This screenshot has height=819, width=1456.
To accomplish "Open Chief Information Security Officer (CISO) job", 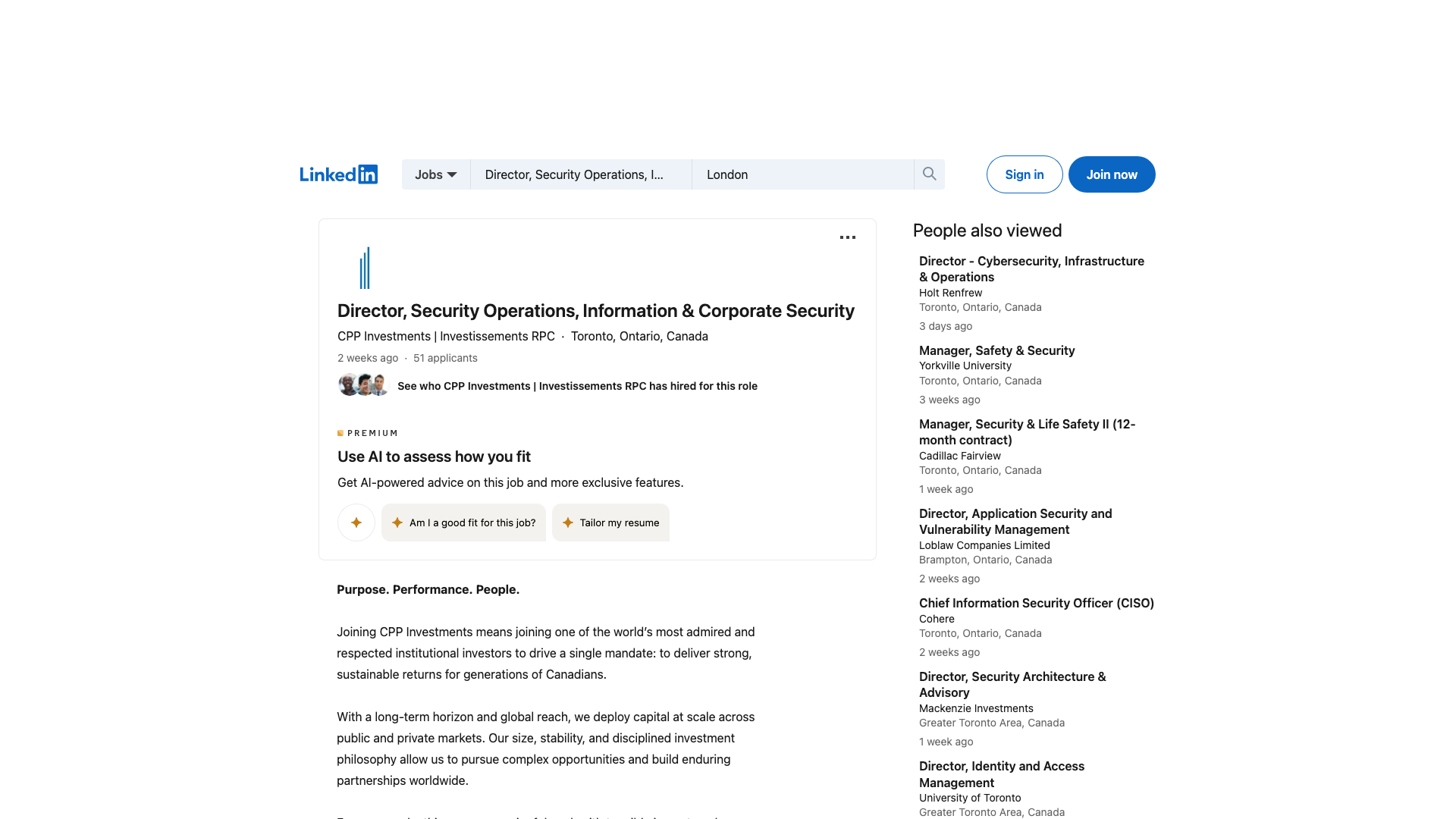I will point(1036,603).
